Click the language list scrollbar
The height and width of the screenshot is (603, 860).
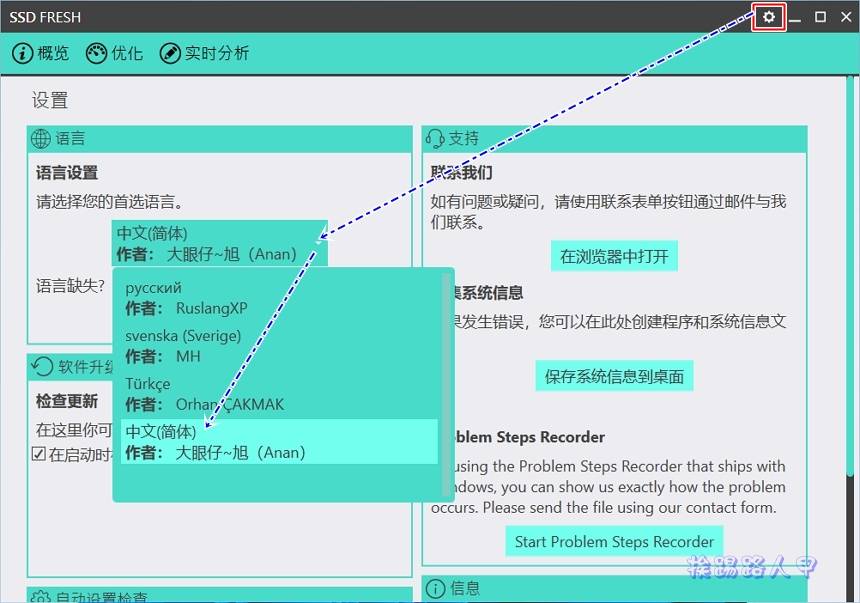click(446, 384)
